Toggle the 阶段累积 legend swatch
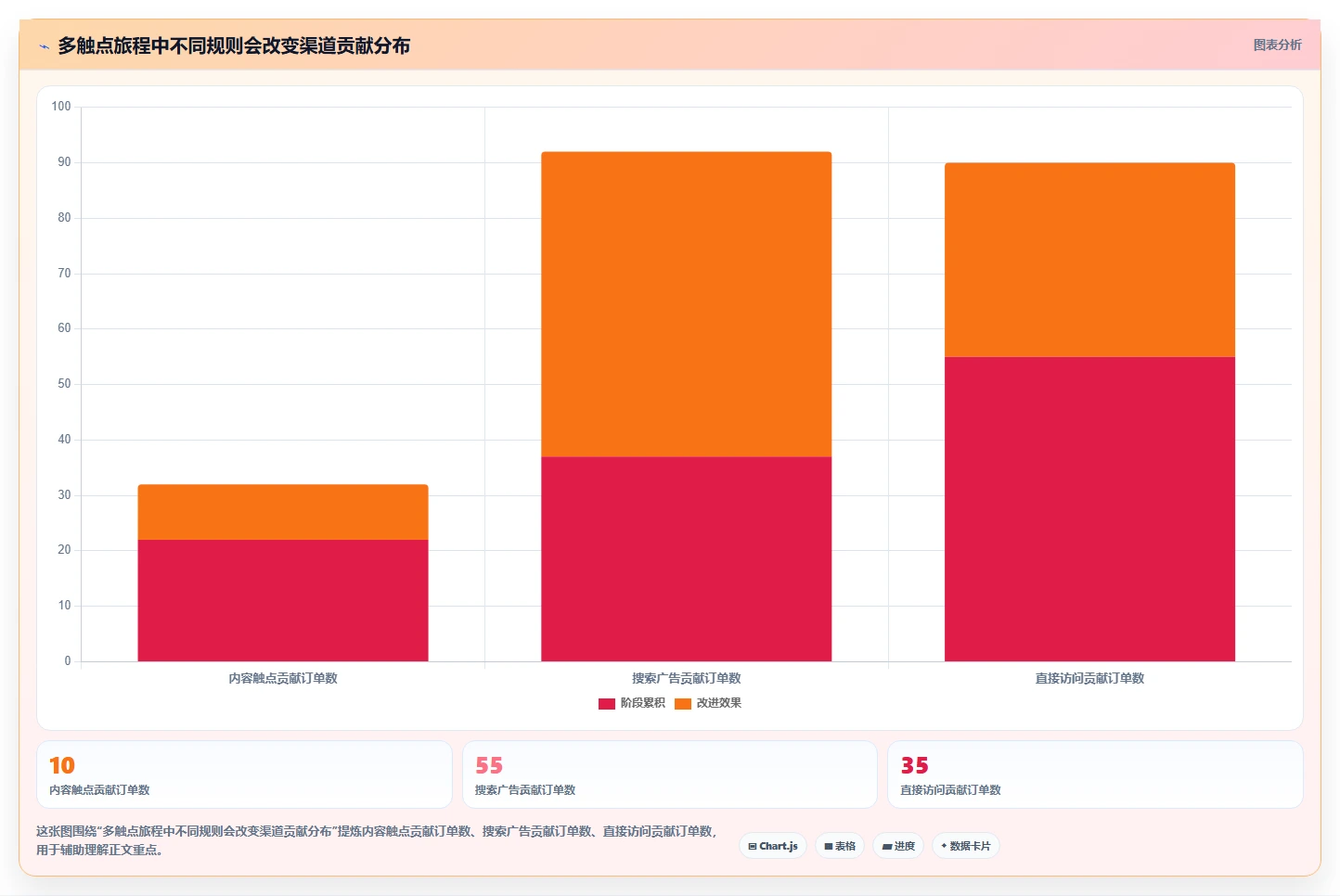 pos(607,703)
